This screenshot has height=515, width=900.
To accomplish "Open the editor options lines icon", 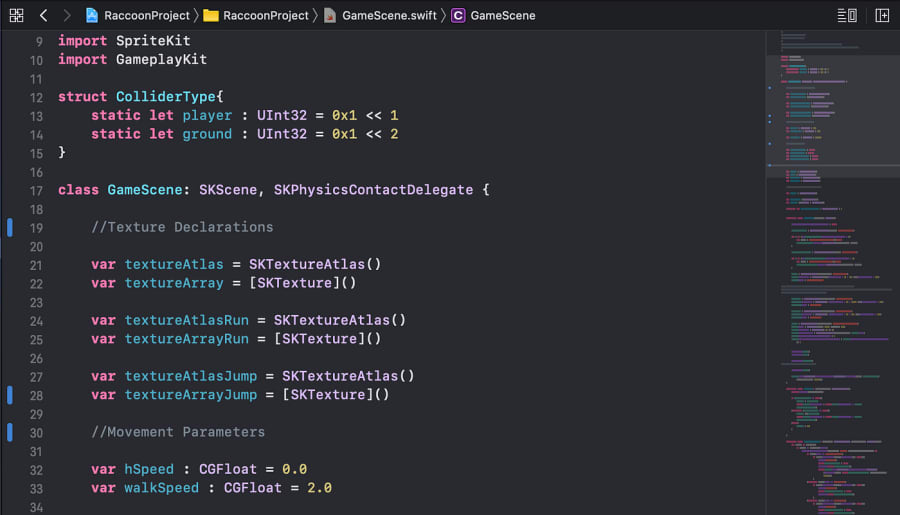I will [x=847, y=16].
